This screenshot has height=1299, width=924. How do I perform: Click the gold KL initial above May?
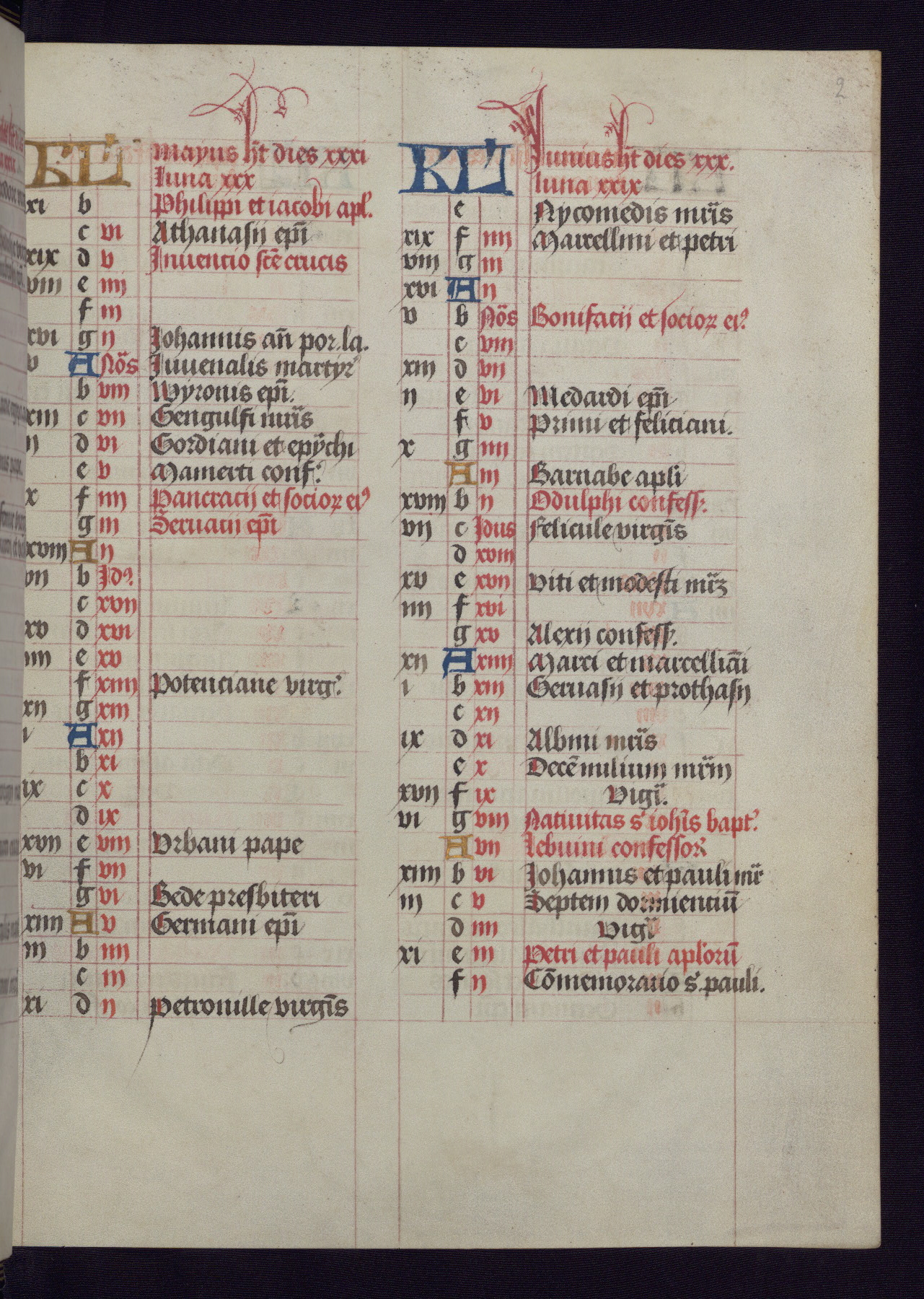coord(76,164)
